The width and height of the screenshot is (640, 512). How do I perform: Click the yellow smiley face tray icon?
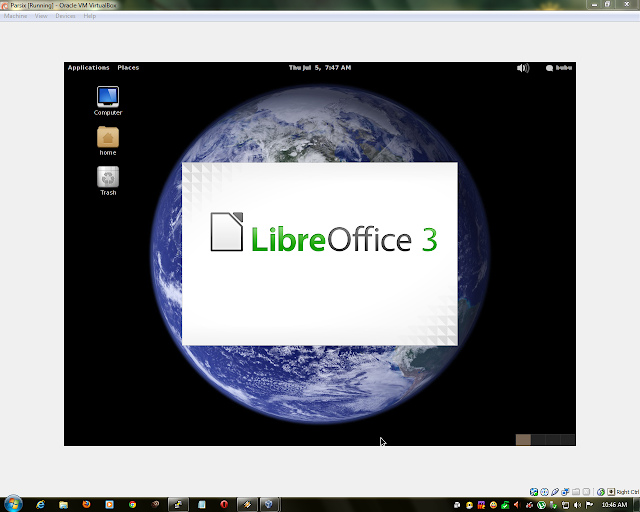click(x=493, y=505)
